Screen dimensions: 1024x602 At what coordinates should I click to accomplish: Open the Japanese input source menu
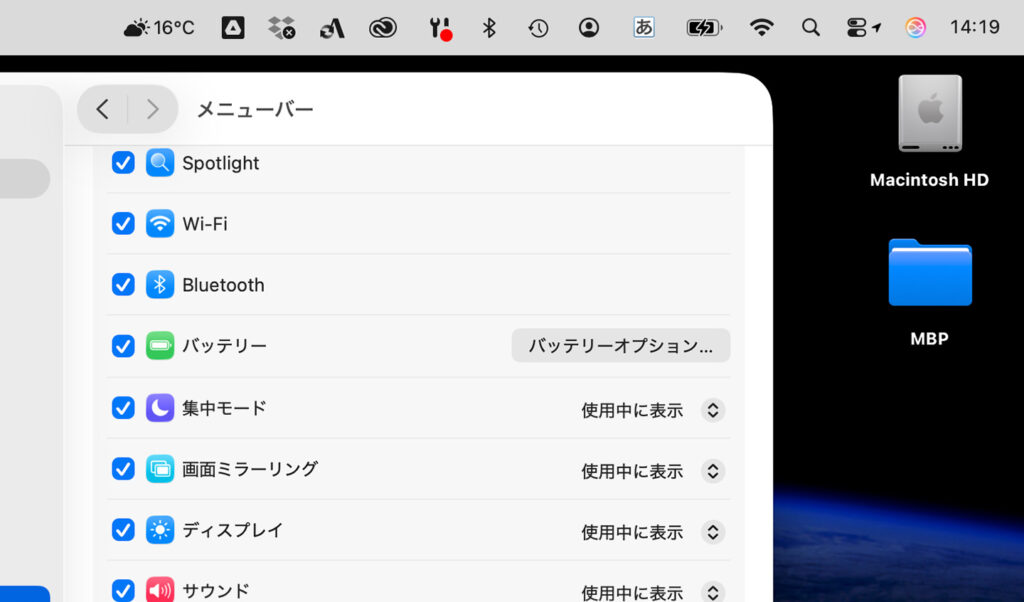click(x=644, y=28)
